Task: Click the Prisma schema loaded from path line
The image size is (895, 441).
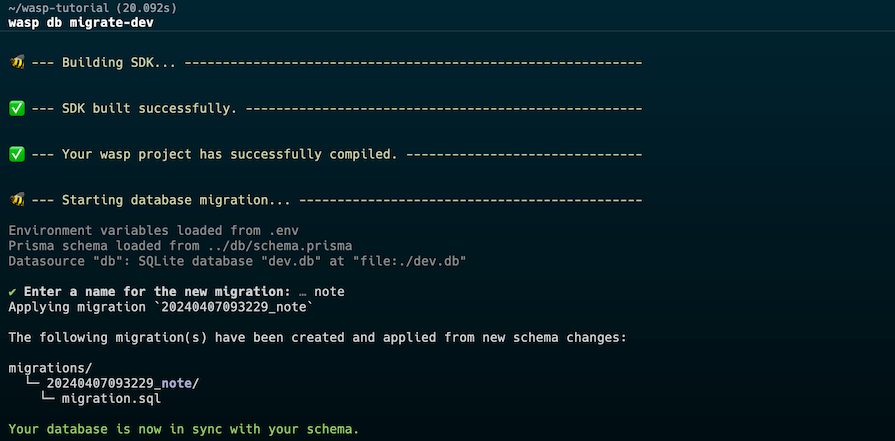Action: click(180, 246)
